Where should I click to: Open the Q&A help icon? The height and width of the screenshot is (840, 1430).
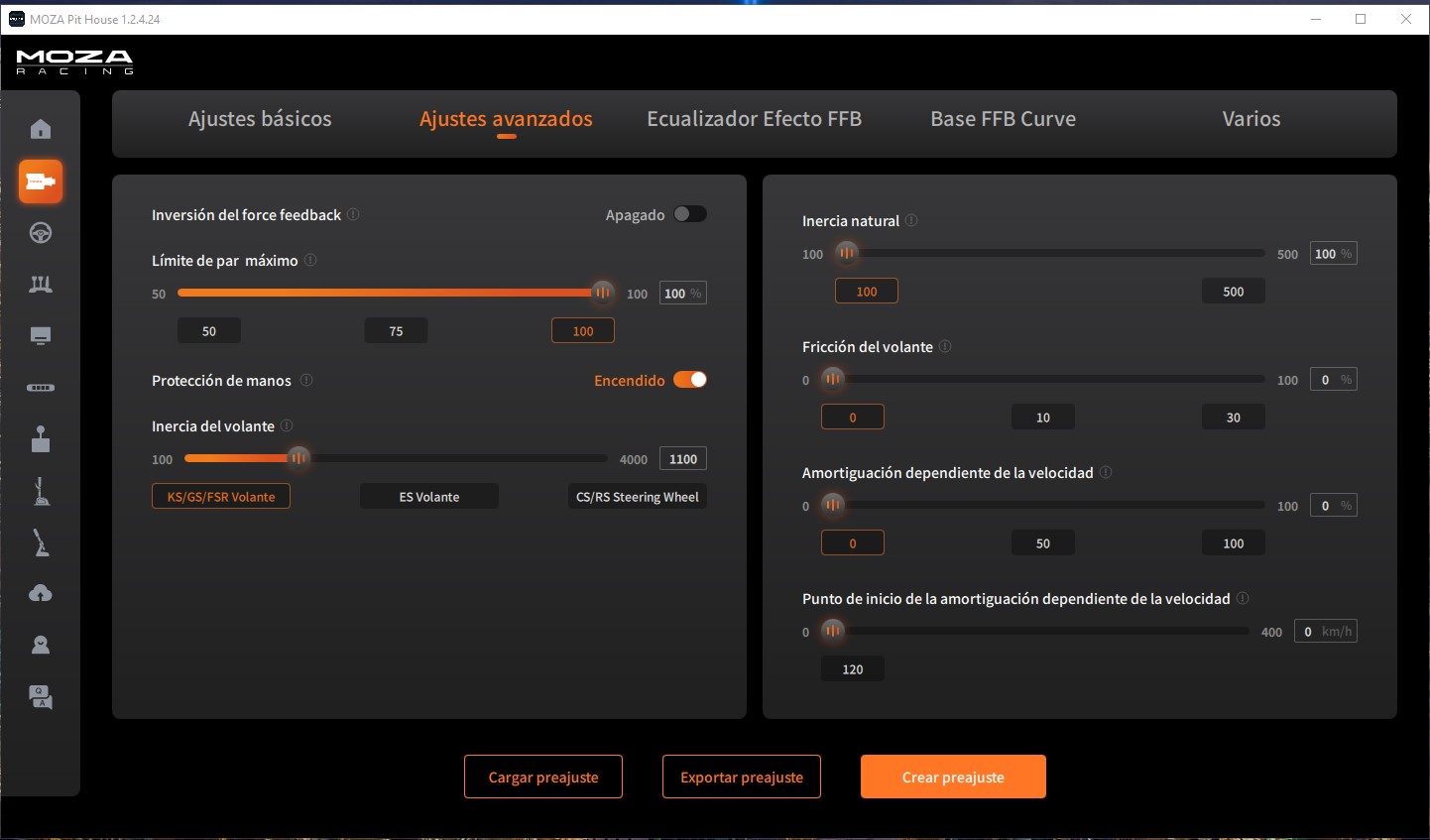pos(41,697)
